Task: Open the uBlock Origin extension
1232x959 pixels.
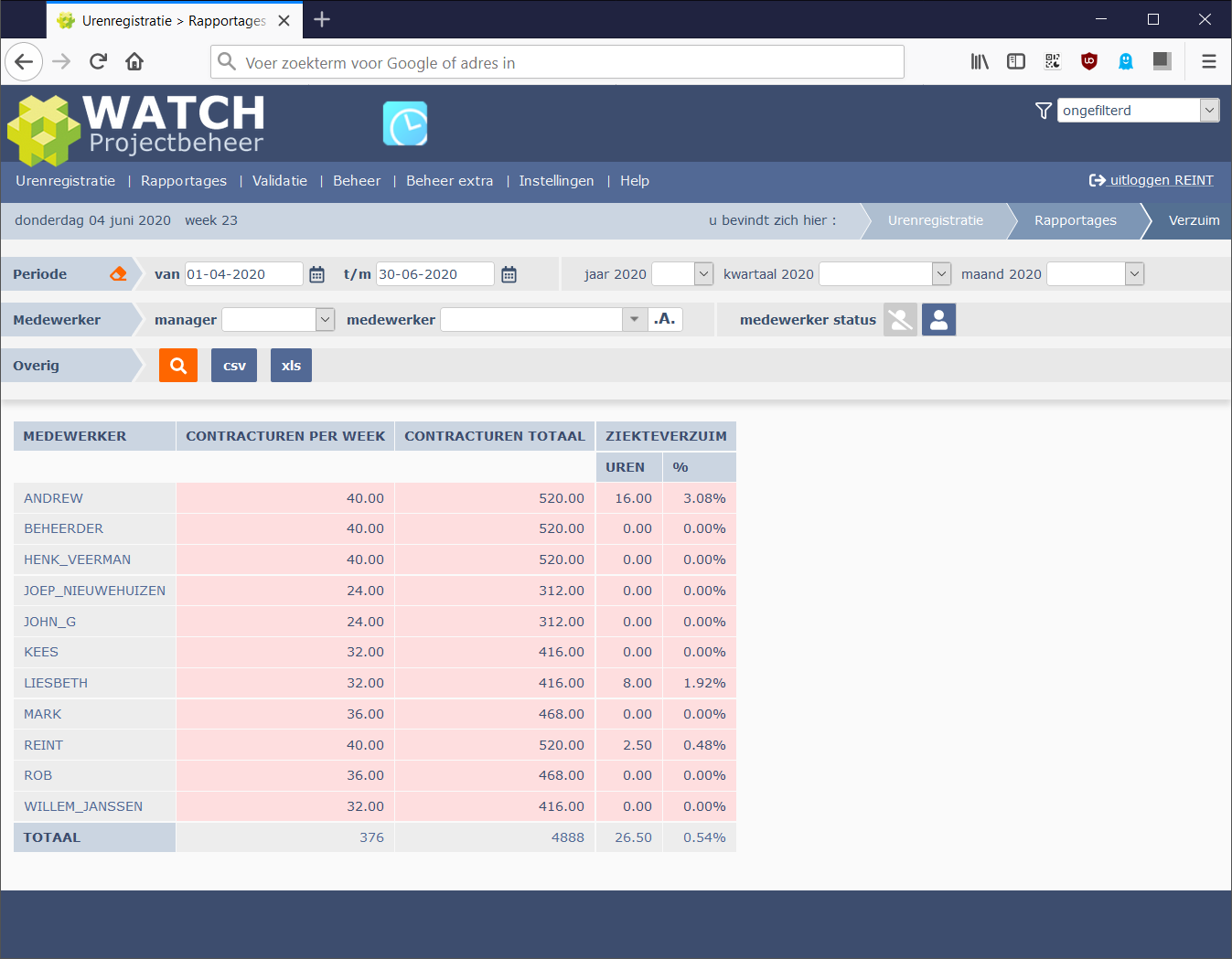Action: pyautogui.click(x=1089, y=61)
